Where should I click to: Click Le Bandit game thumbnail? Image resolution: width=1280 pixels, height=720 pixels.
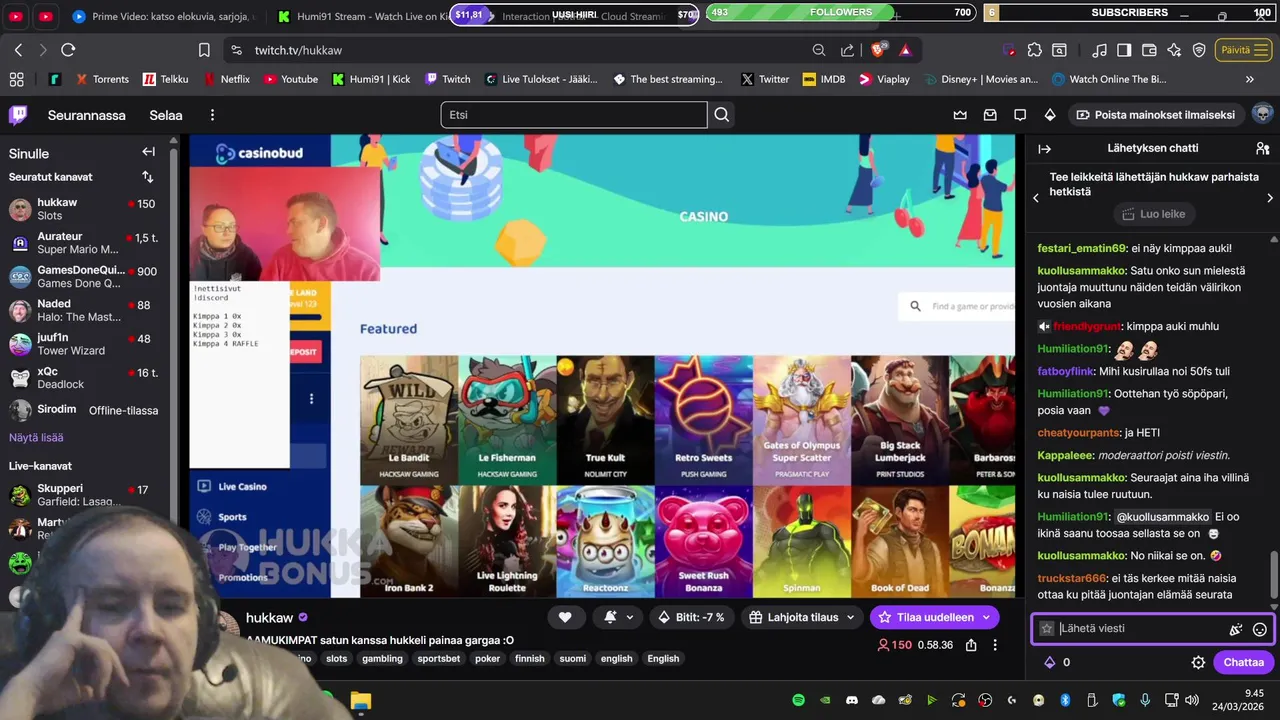pos(409,420)
